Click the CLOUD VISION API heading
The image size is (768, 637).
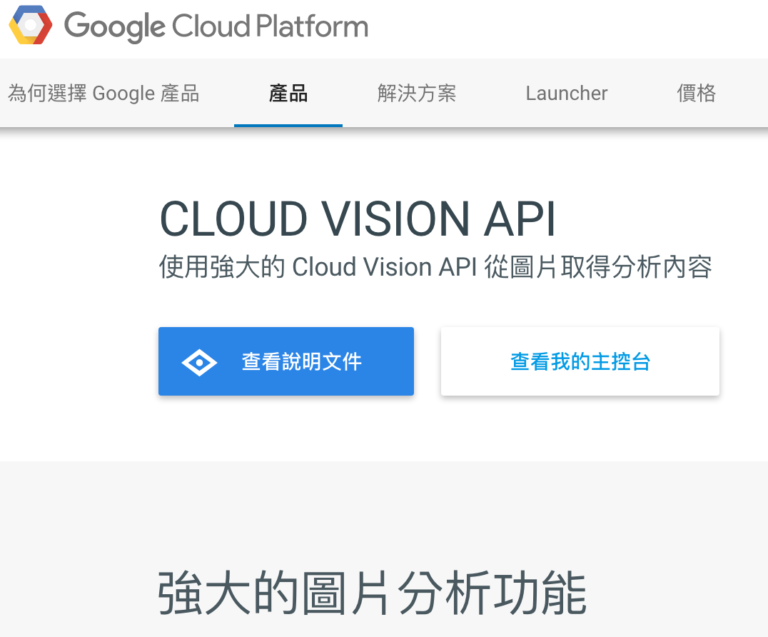(x=358, y=218)
